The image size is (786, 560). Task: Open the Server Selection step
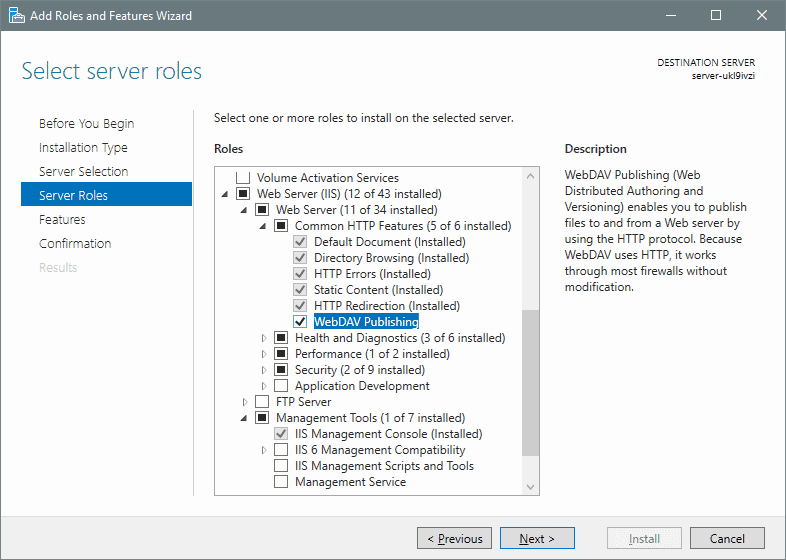[x=83, y=171]
